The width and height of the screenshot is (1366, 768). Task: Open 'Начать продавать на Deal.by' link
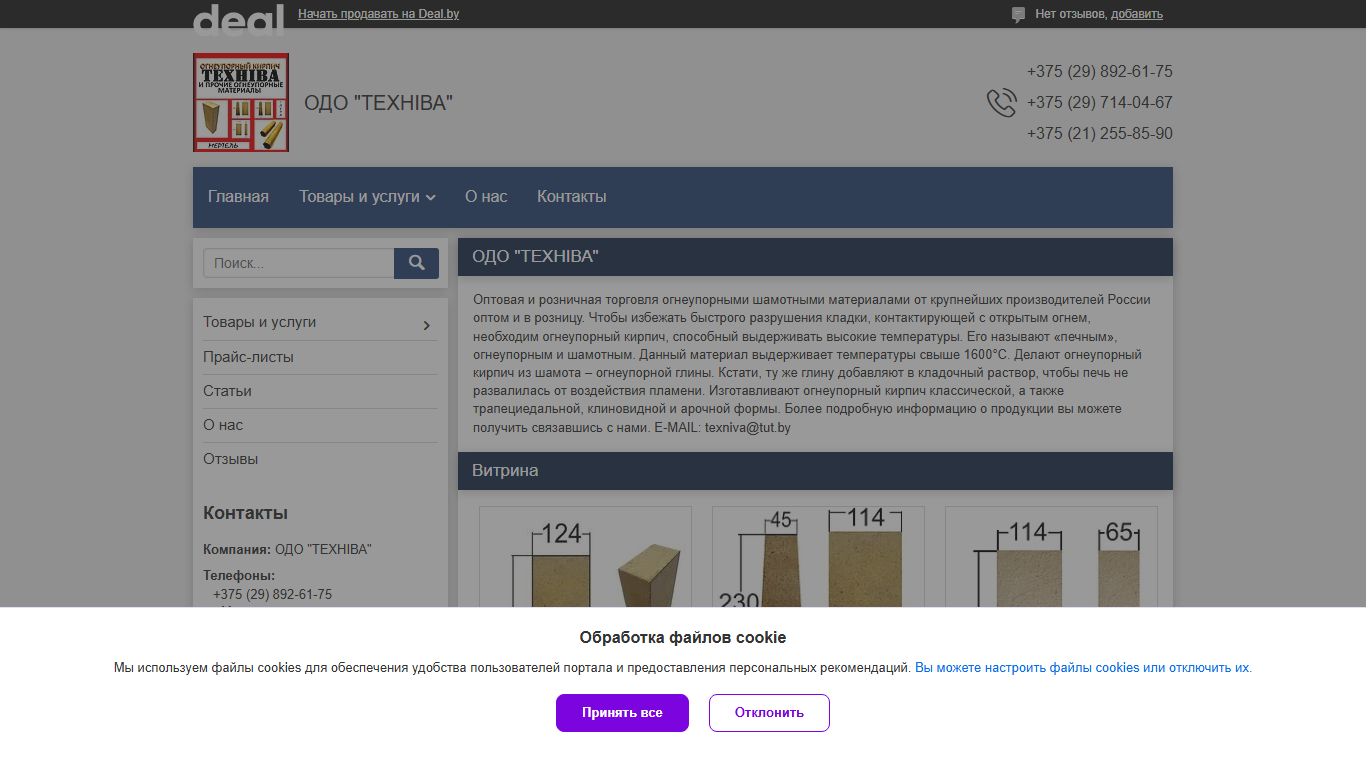(x=379, y=14)
